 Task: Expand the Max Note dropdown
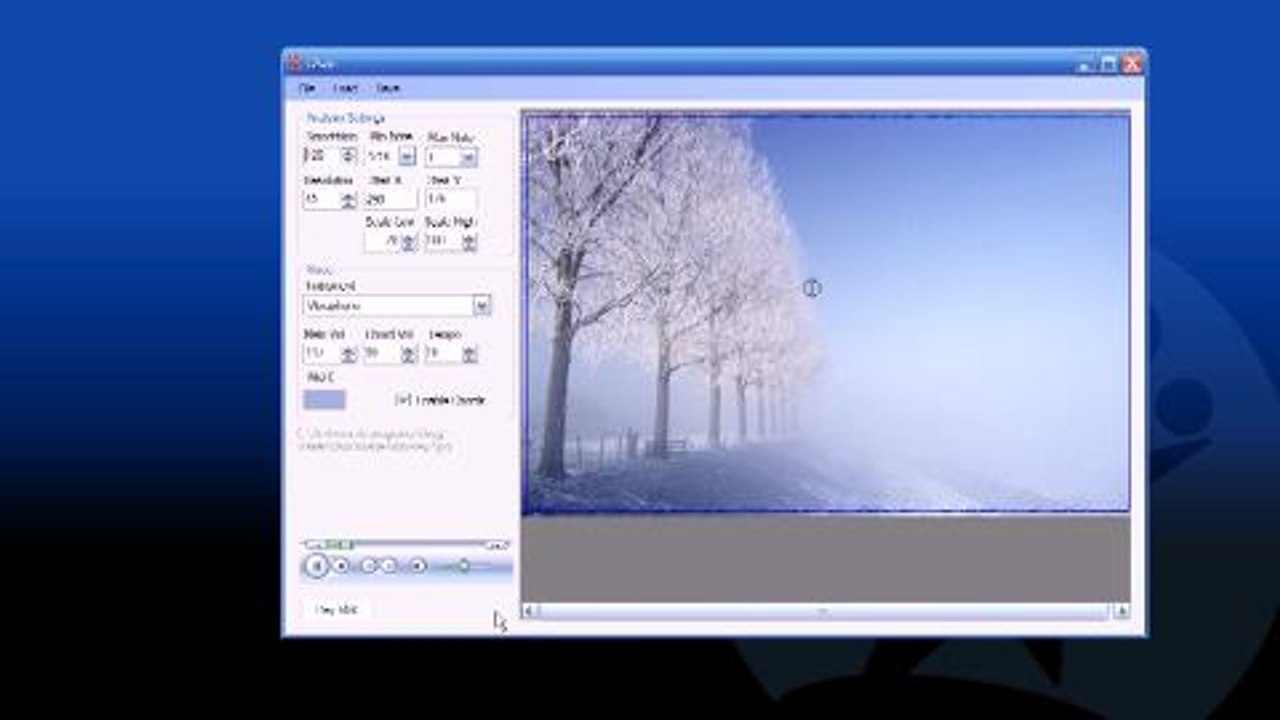468,157
